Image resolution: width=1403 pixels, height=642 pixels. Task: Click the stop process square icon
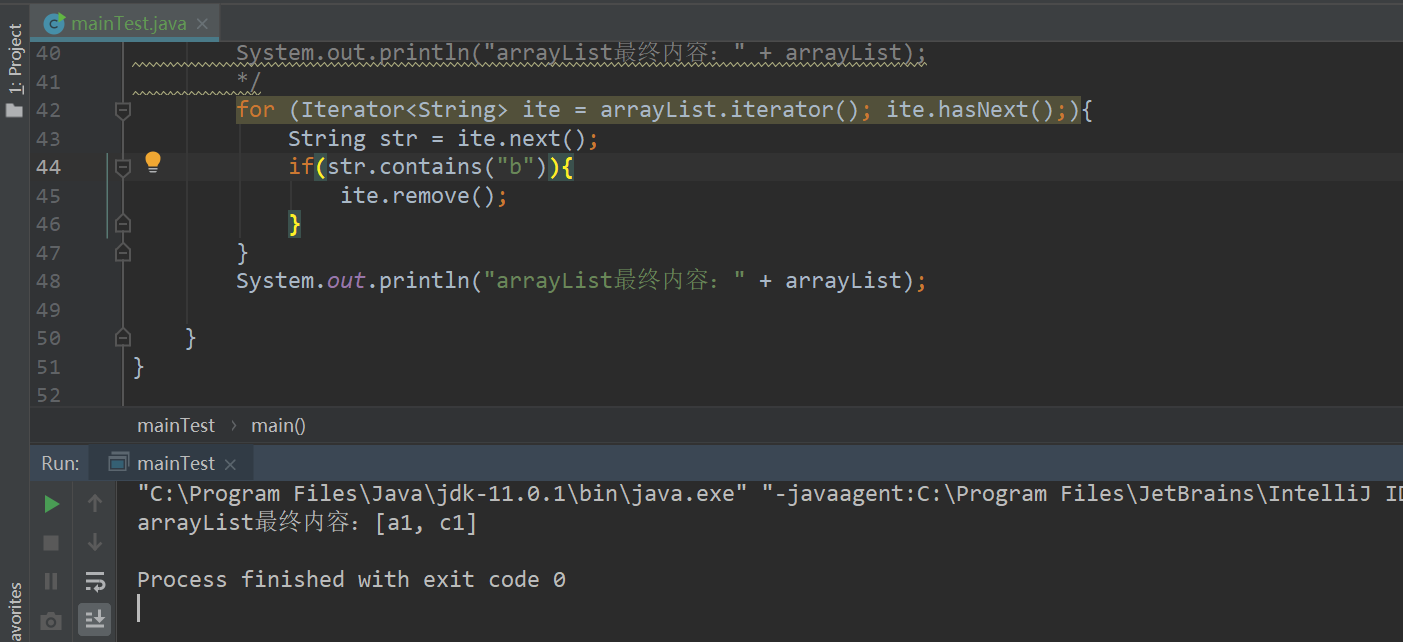click(52, 542)
